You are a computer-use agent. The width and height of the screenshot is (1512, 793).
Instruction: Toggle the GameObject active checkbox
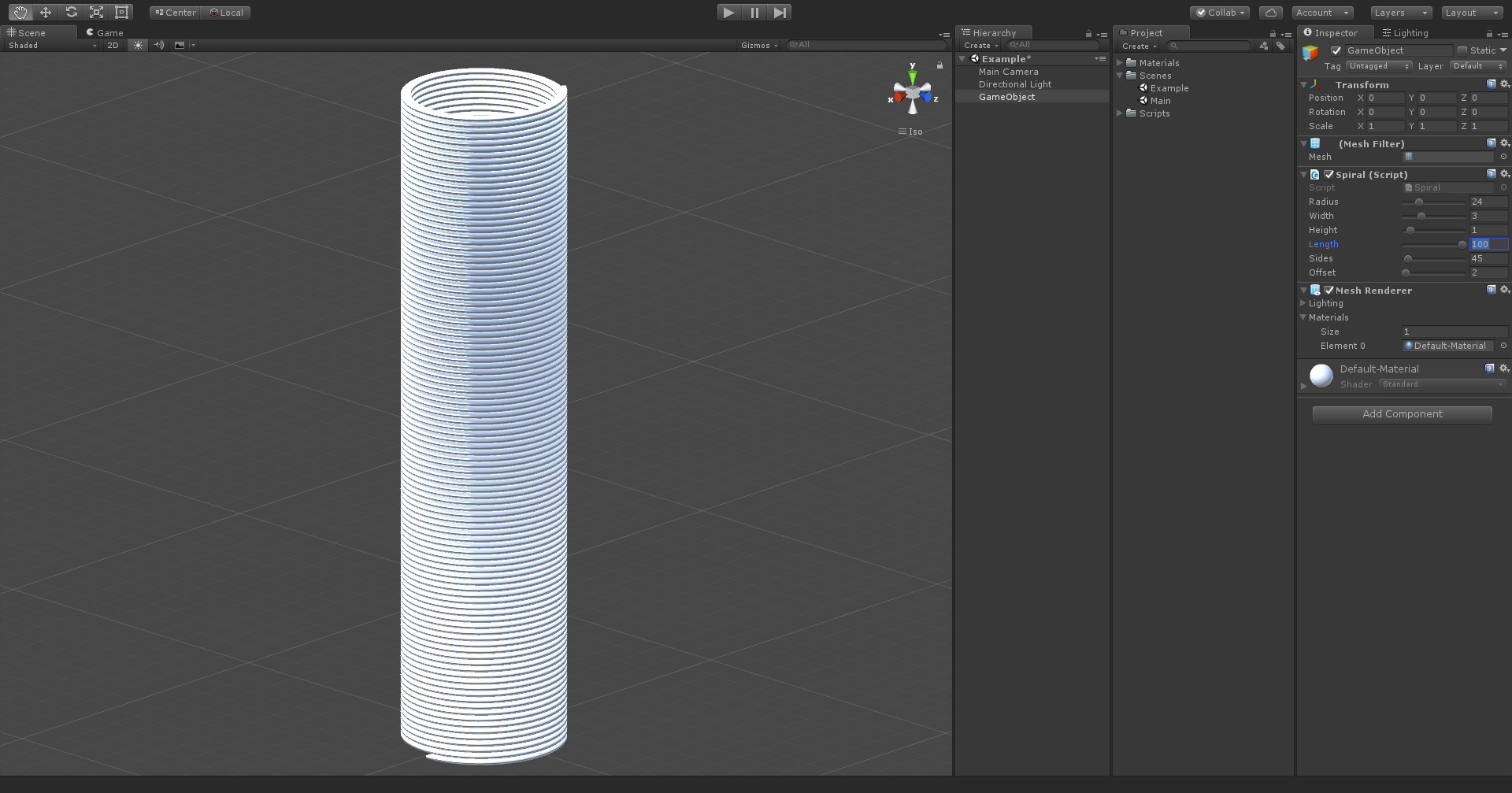click(1336, 50)
